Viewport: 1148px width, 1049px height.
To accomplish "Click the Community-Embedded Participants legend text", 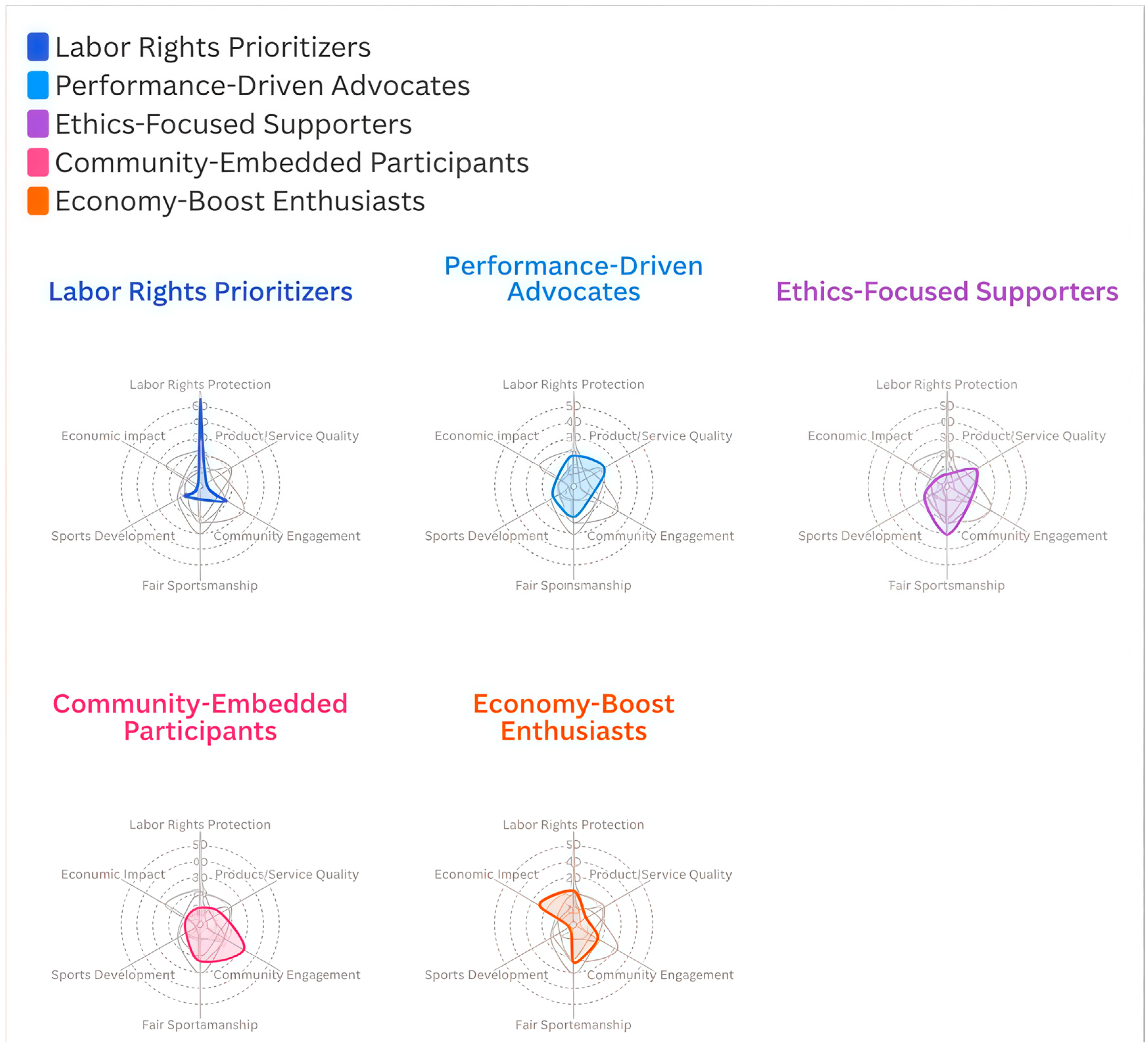I will pos(292,162).
